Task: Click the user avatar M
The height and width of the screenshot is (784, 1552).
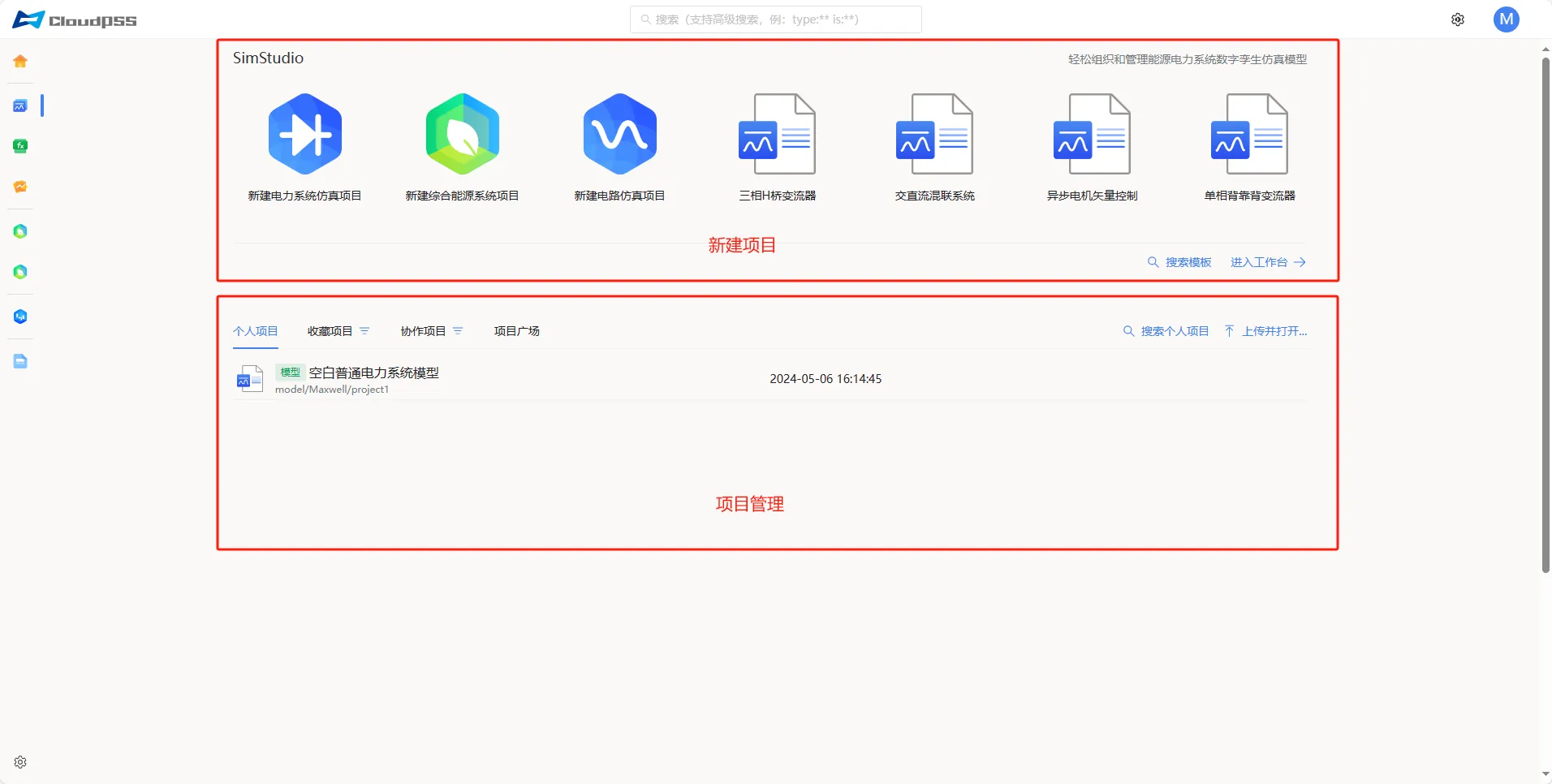Action: point(1506,19)
